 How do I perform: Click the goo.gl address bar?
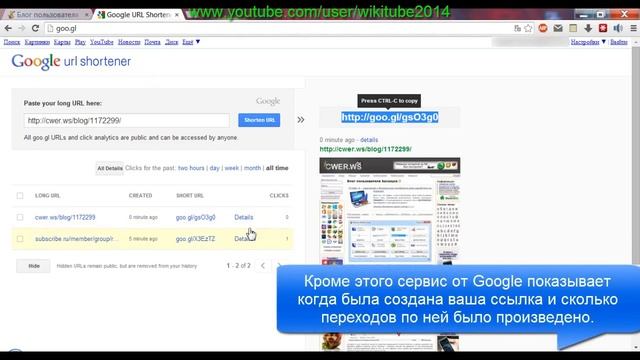tap(278, 29)
